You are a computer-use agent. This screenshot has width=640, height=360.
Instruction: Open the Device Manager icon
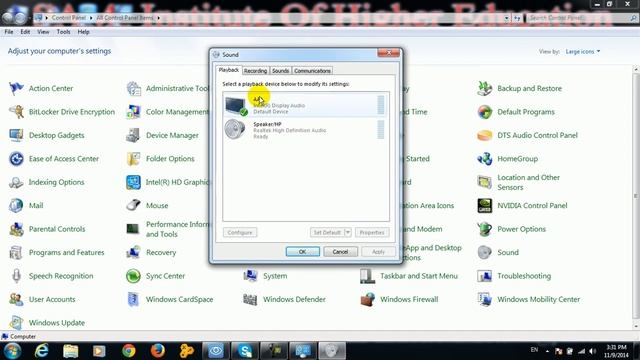tap(133, 135)
